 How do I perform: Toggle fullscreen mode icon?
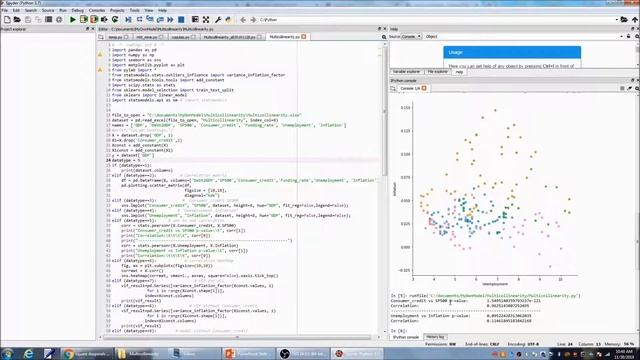coord(206,20)
